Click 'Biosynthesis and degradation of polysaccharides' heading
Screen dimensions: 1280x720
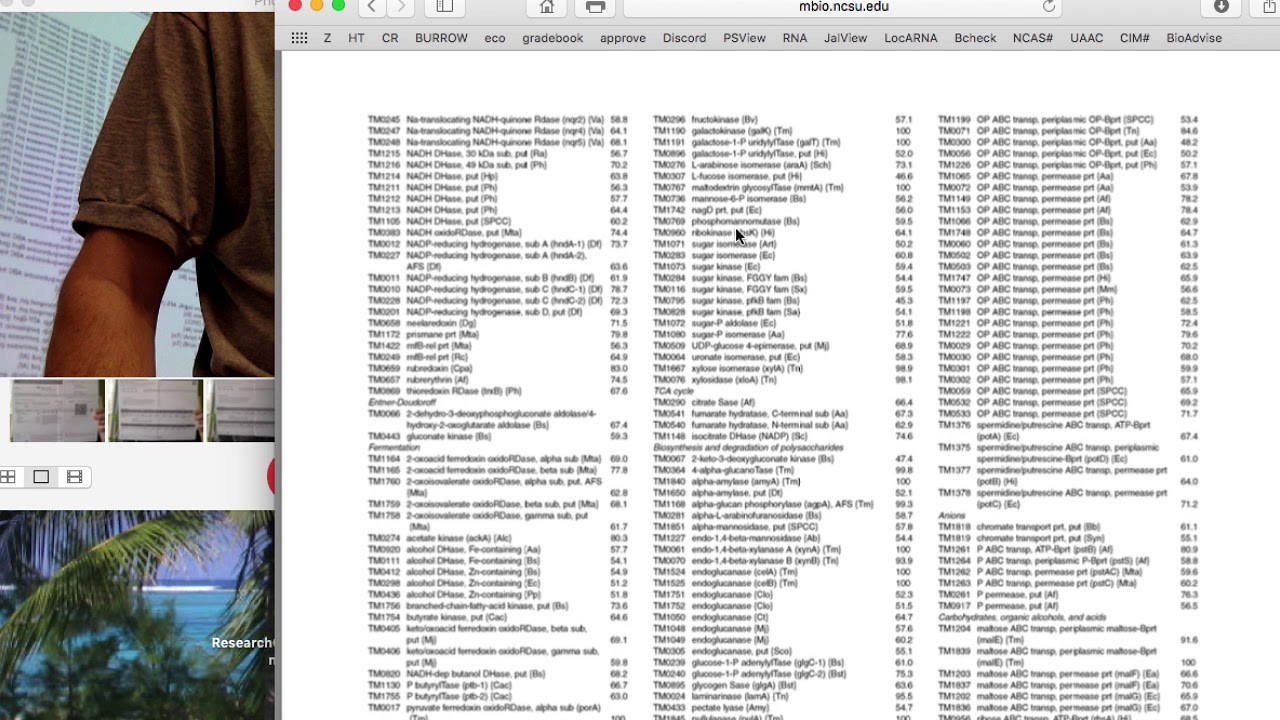748,448
